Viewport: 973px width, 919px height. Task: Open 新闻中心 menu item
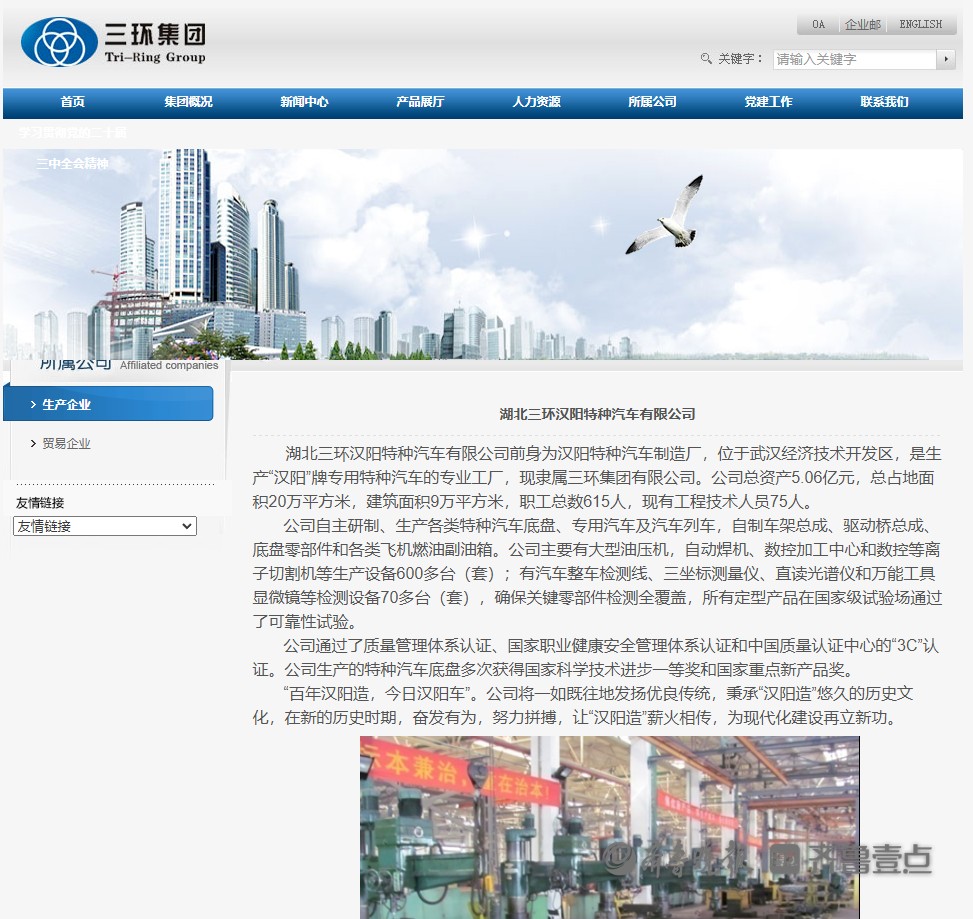click(304, 102)
